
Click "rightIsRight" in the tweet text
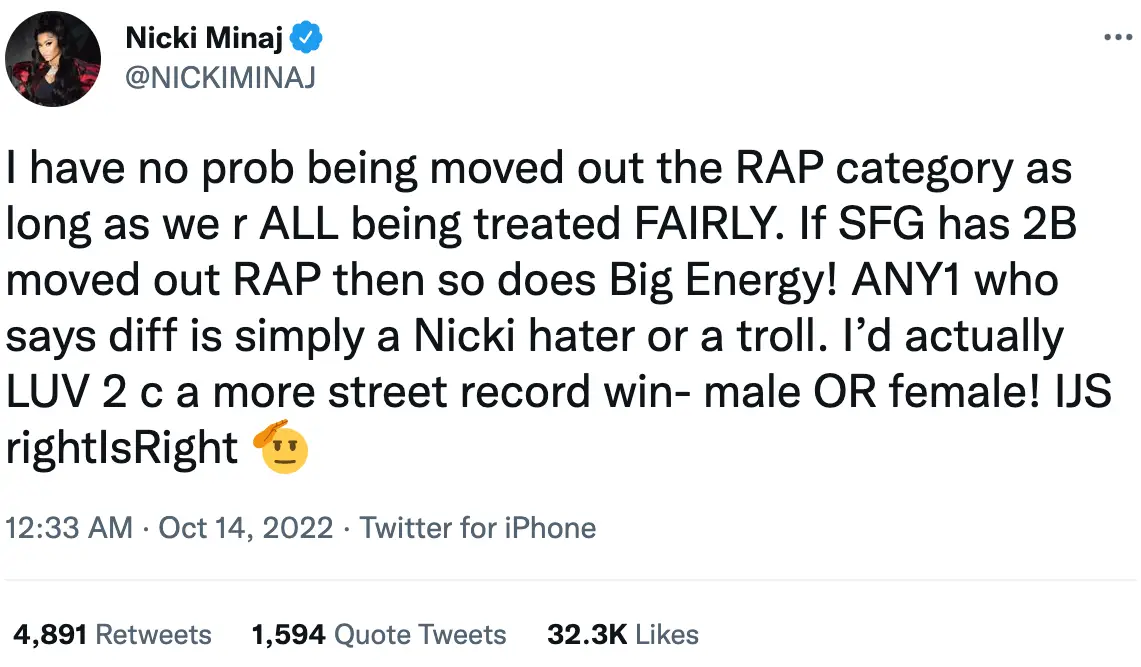click(122, 449)
